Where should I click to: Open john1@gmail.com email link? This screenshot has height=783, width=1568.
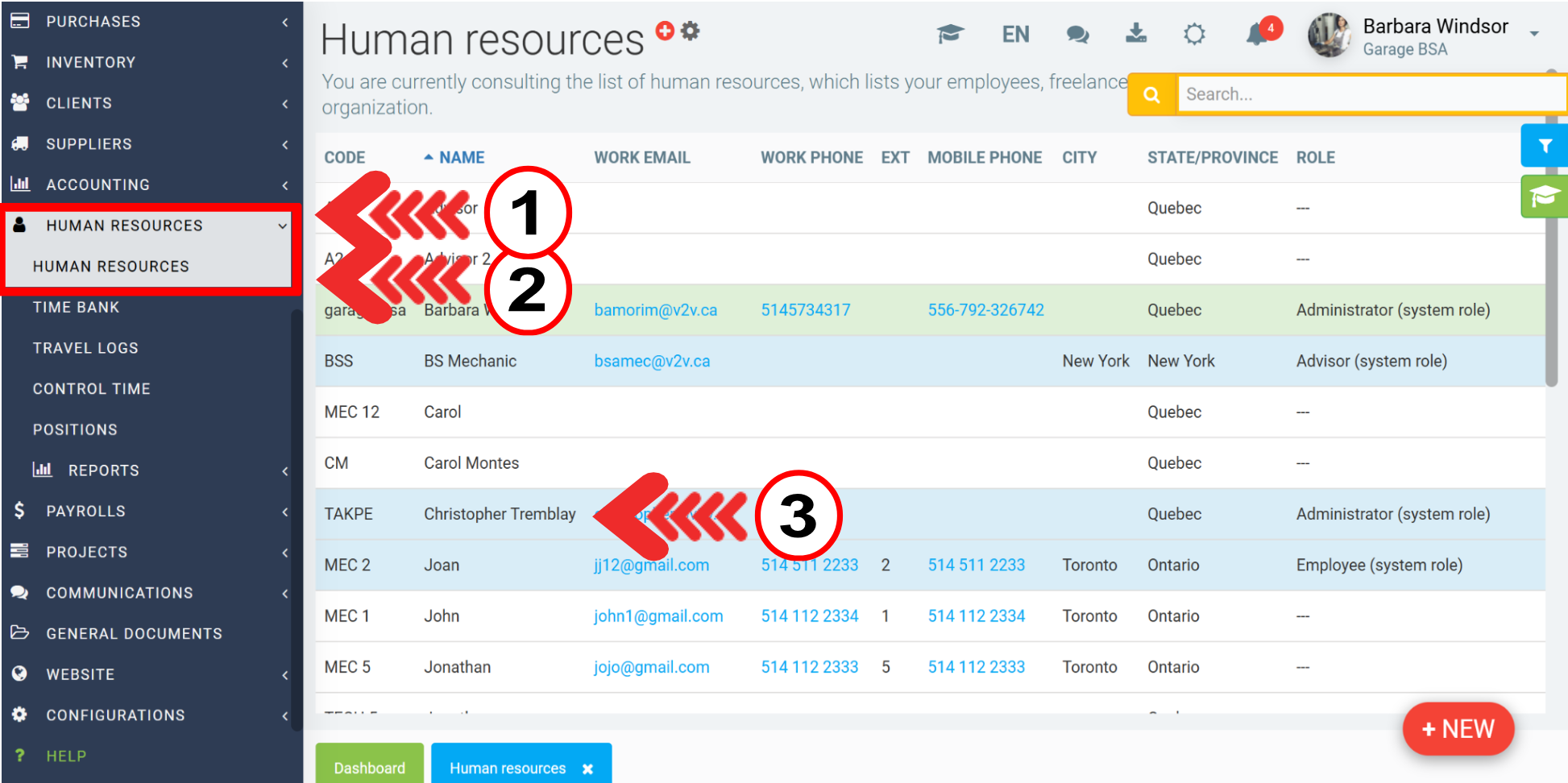click(x=658, y=616)
